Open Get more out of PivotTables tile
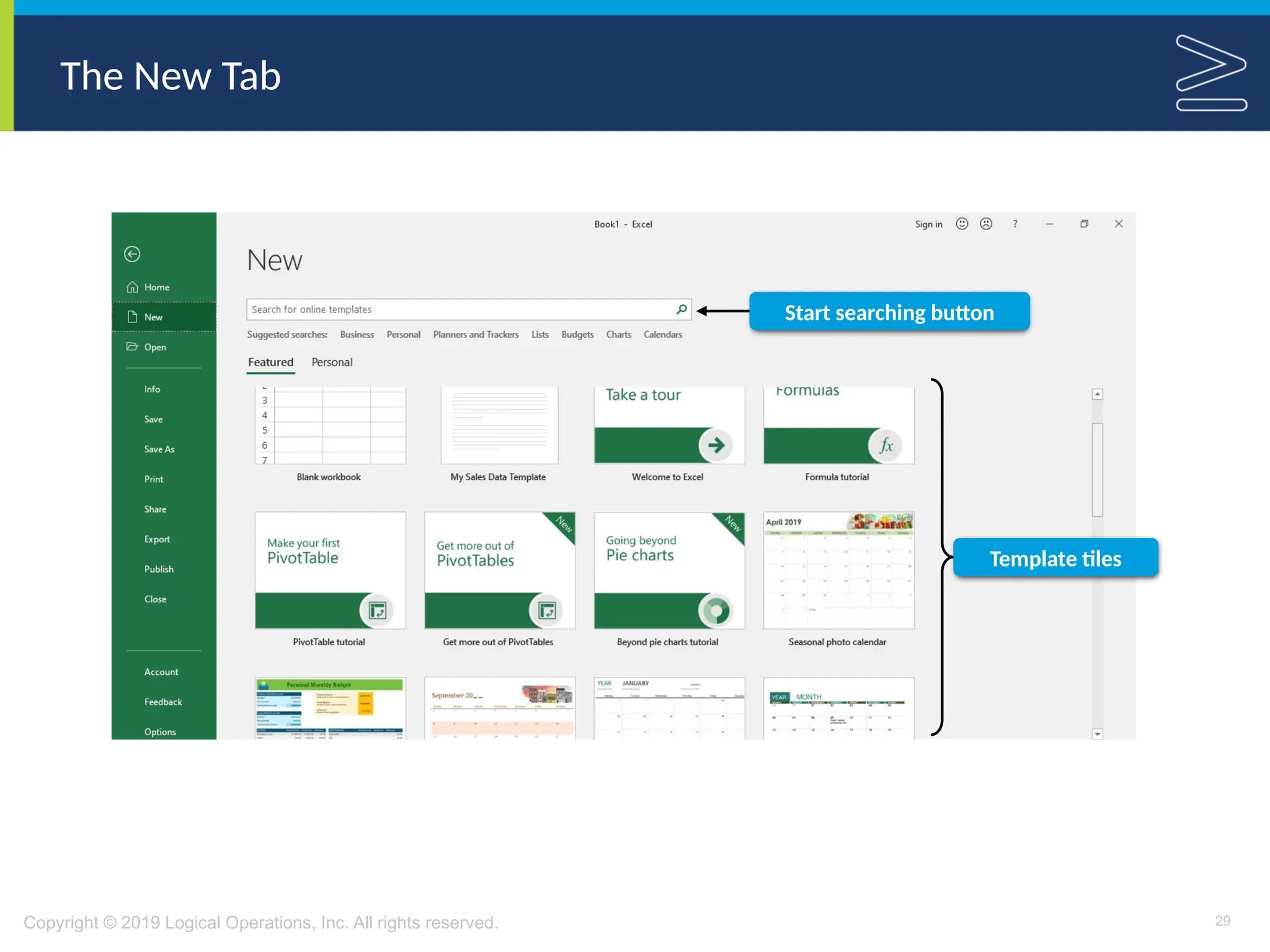 coord(499,580)
